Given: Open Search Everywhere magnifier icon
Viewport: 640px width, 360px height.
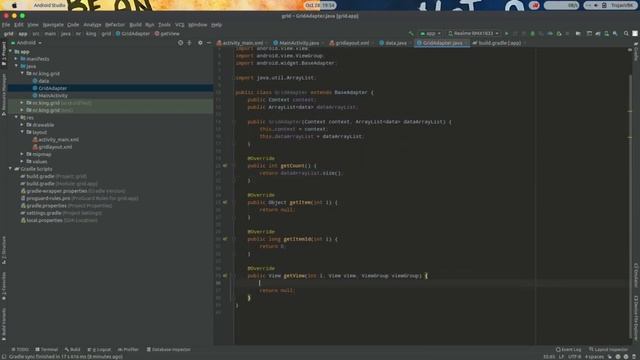Looking at the screenshot, I should [x=626, y=33].
